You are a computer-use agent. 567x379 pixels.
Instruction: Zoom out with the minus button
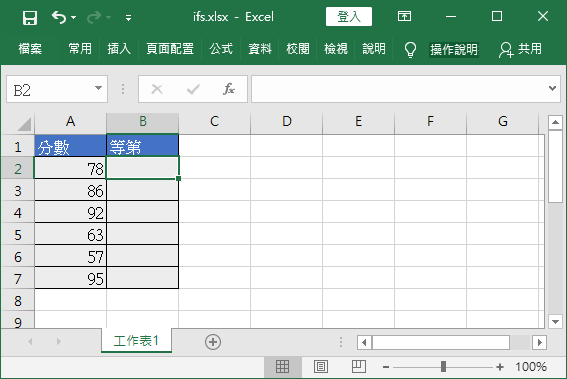point(386,367)
